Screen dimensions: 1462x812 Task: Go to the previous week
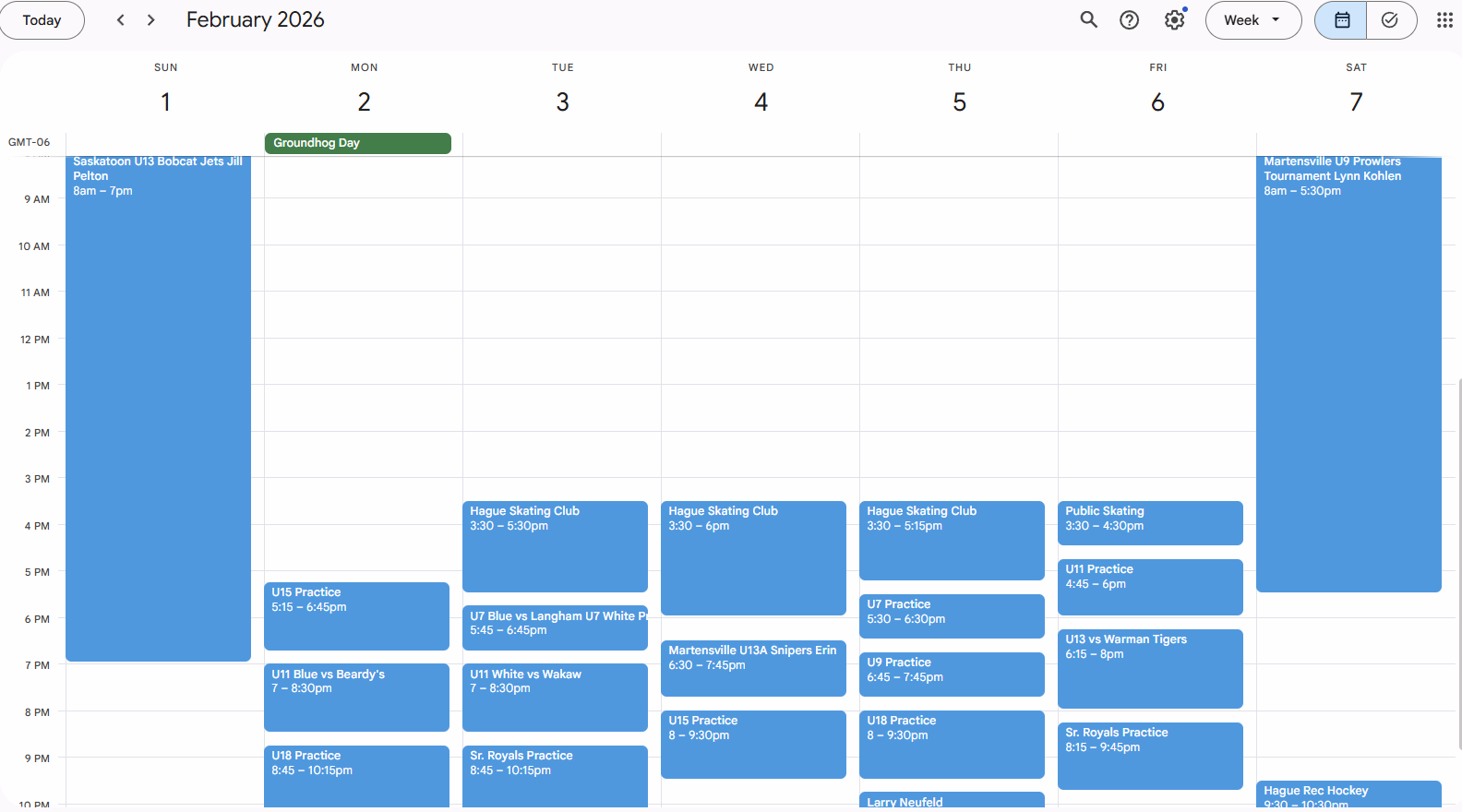click(x=120, y=20)
